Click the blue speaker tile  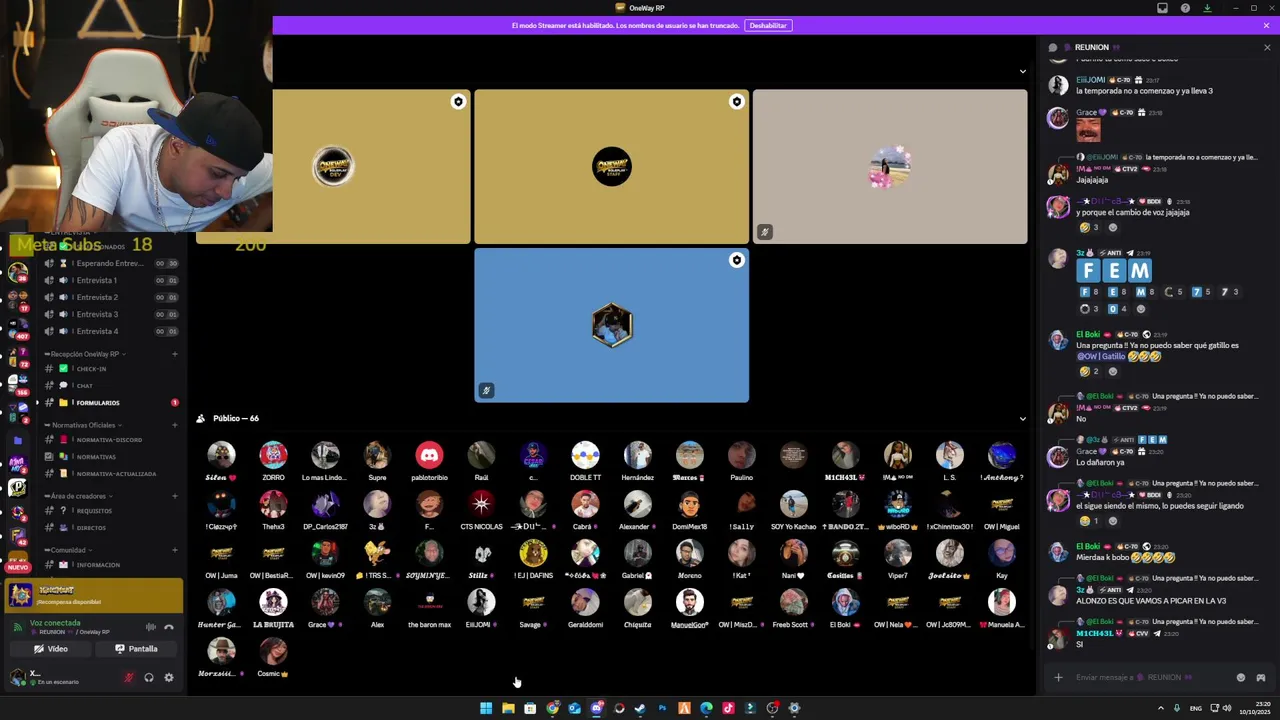(x=611, y=326)
